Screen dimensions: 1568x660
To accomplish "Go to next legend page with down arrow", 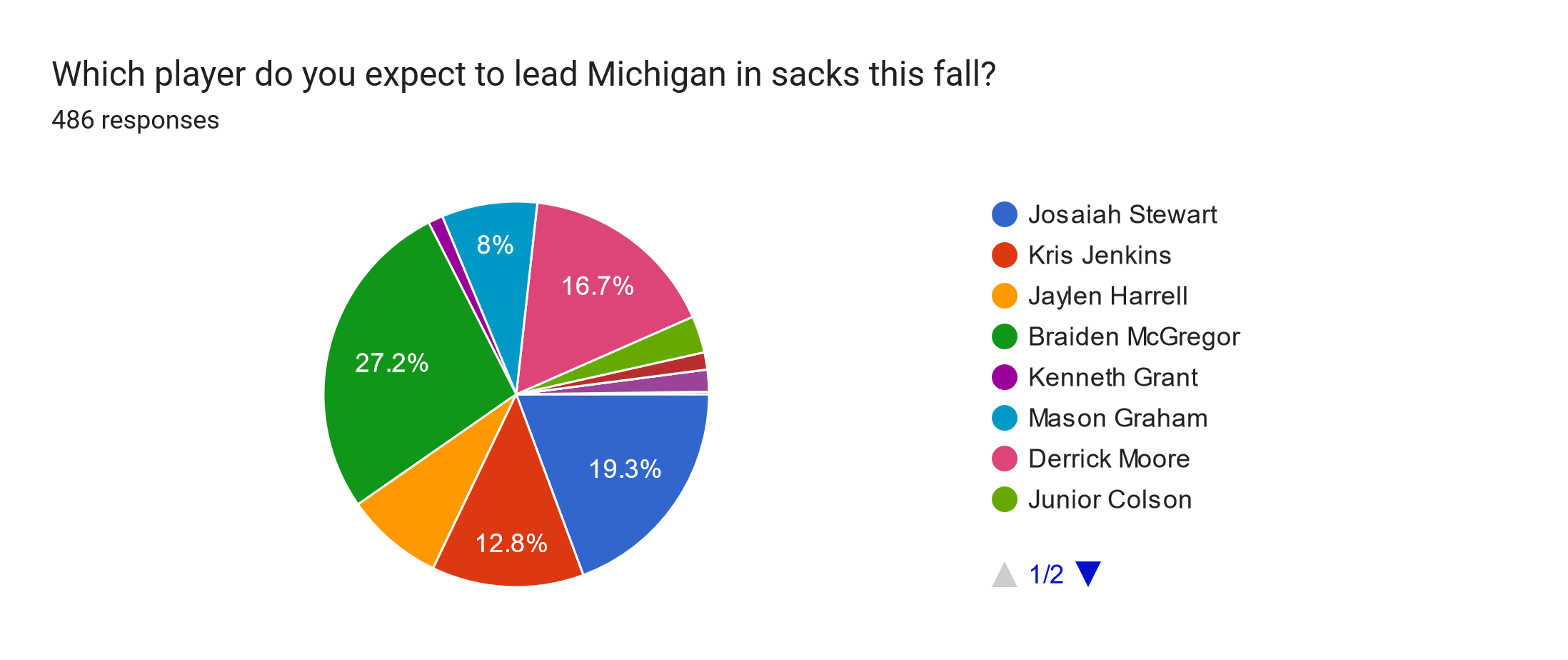I will point(1088,574).
